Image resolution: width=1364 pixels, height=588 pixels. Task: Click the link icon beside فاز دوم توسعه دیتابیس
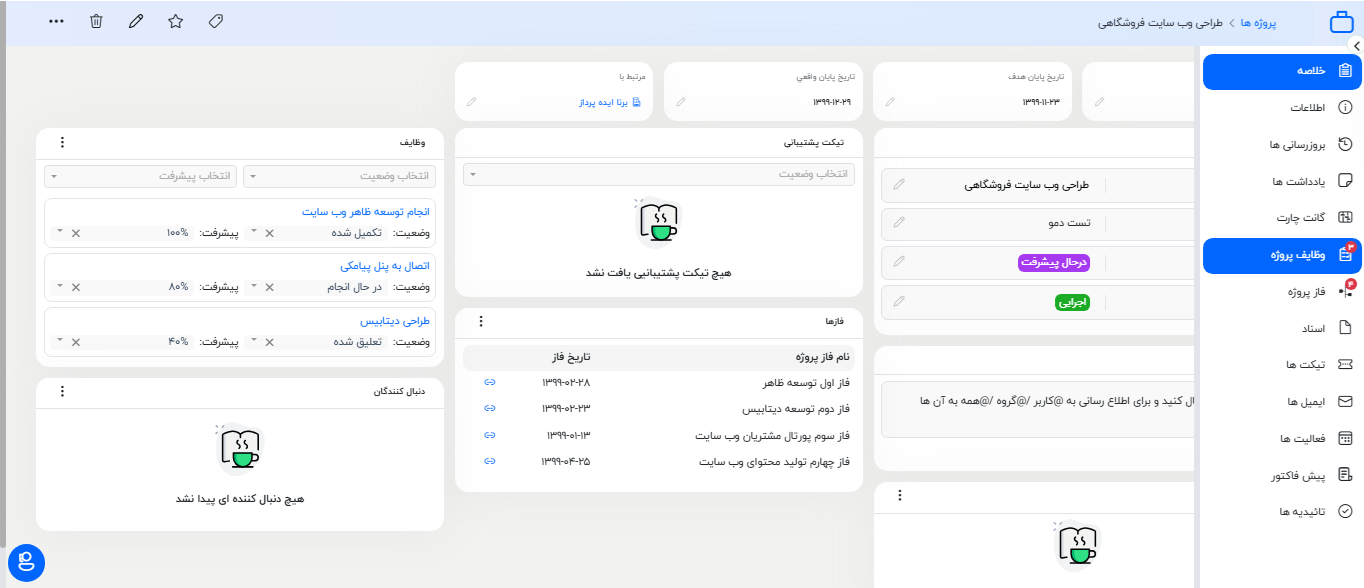click(489, 408)
